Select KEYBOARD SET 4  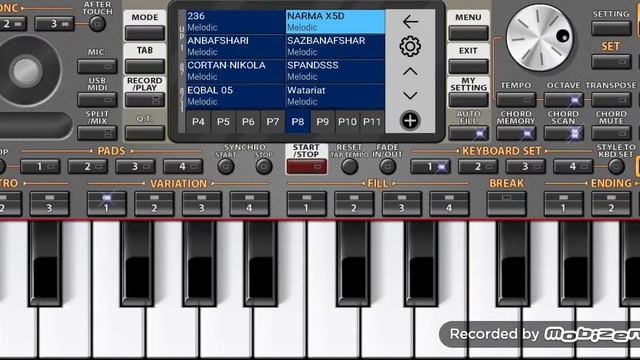(573, 167)
